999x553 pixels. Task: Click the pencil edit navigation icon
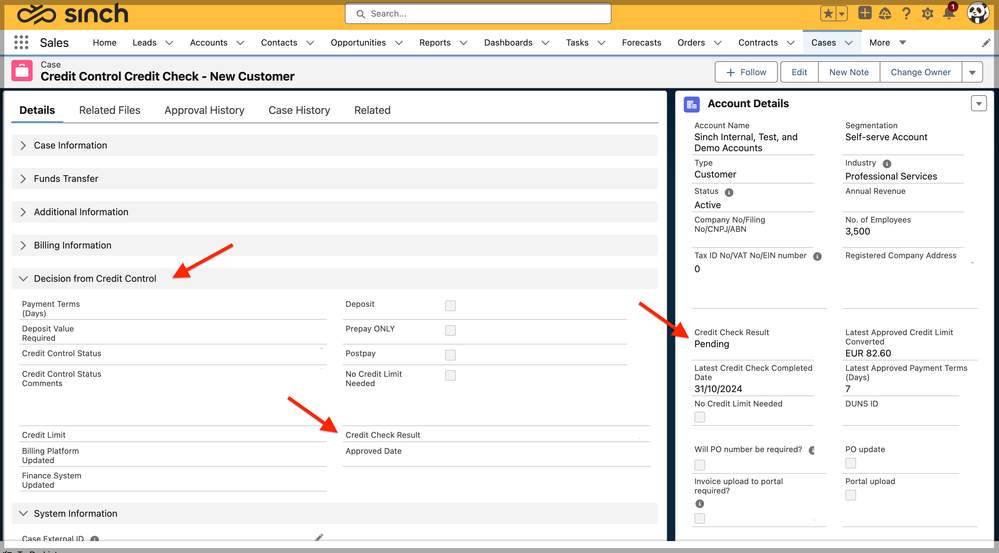pos(986,43)
